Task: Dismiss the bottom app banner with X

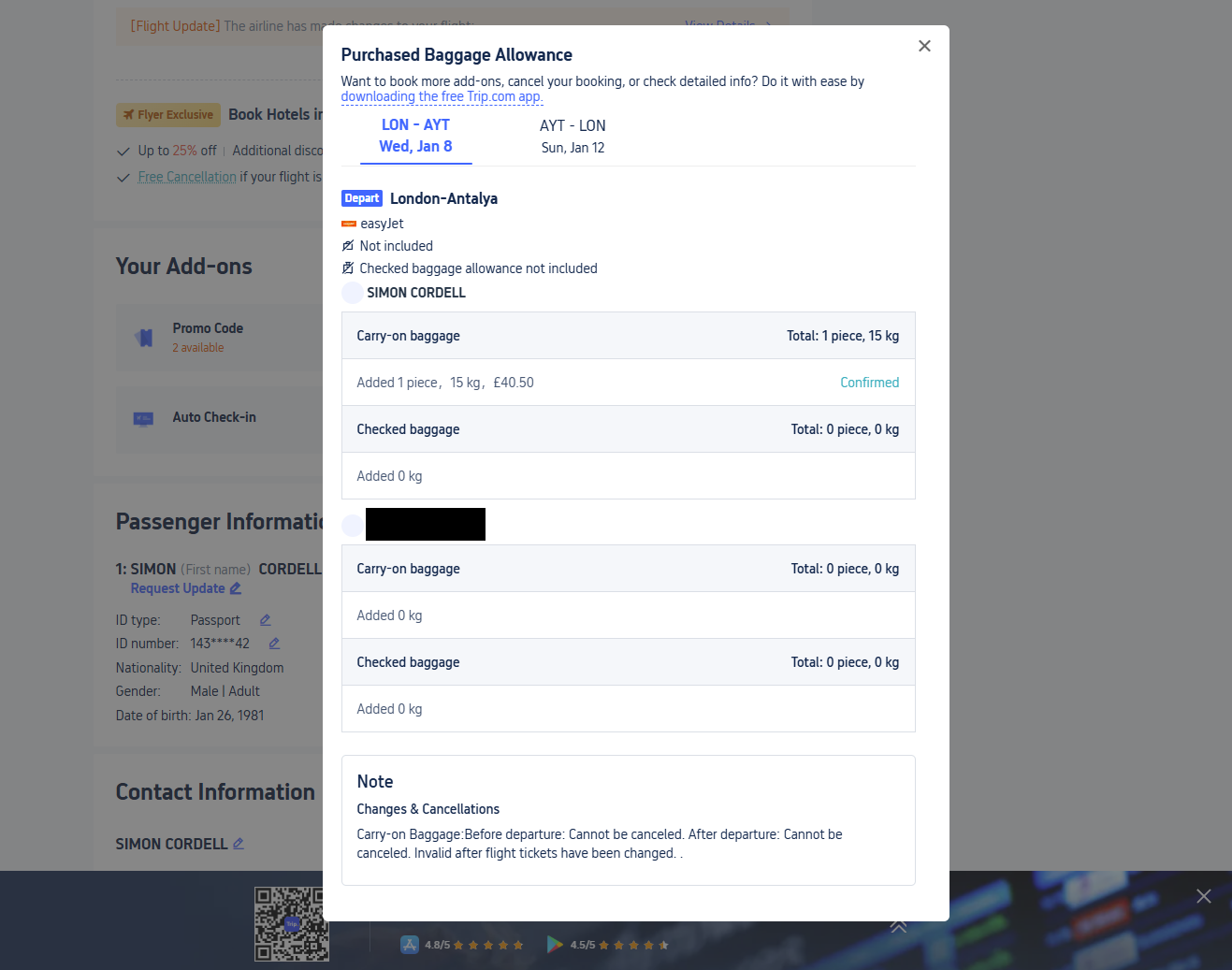Action: pos(1204,896)
